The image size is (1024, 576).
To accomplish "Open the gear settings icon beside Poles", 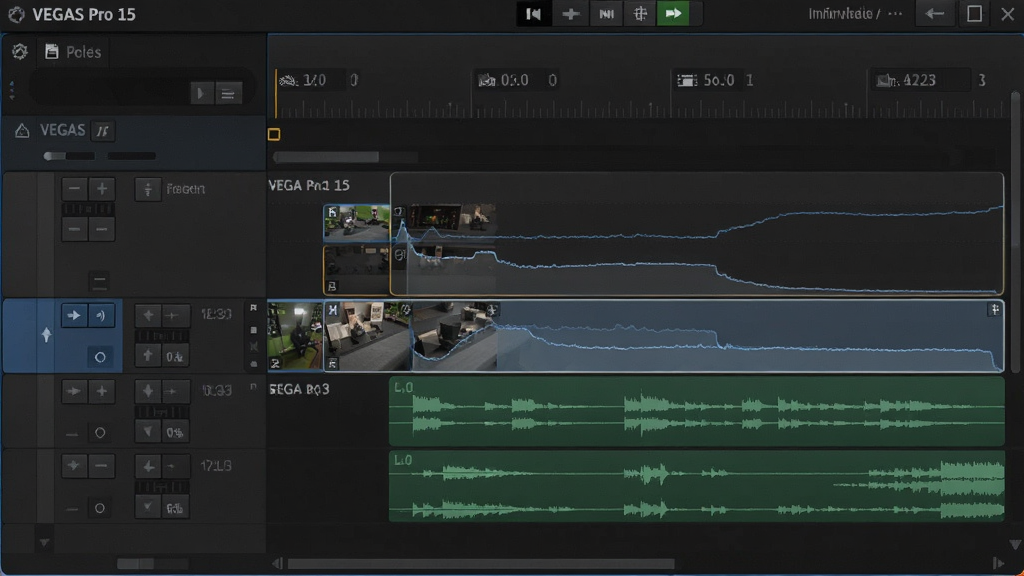I will tap(20, 52).
